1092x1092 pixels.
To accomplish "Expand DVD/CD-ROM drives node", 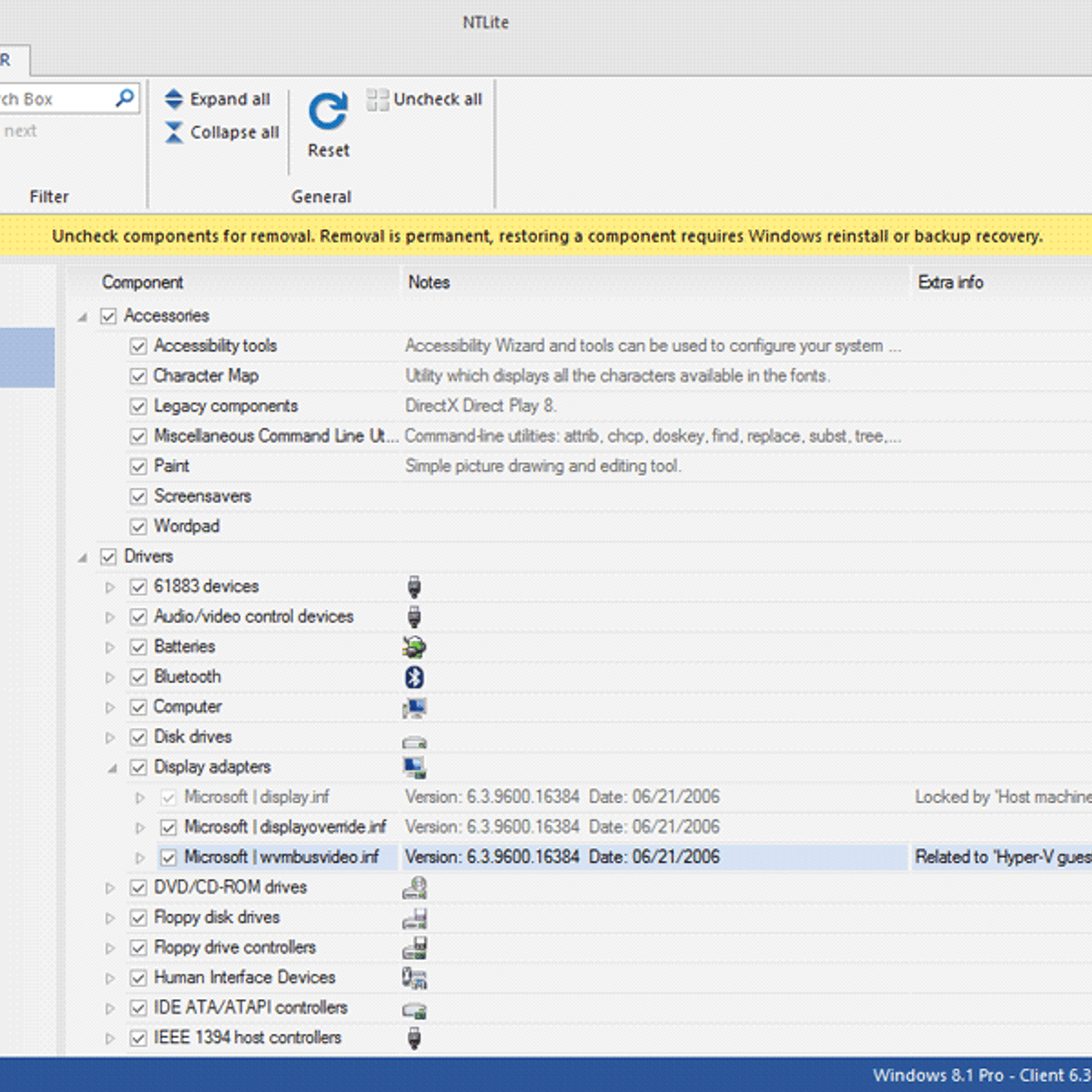I will 110,887.
